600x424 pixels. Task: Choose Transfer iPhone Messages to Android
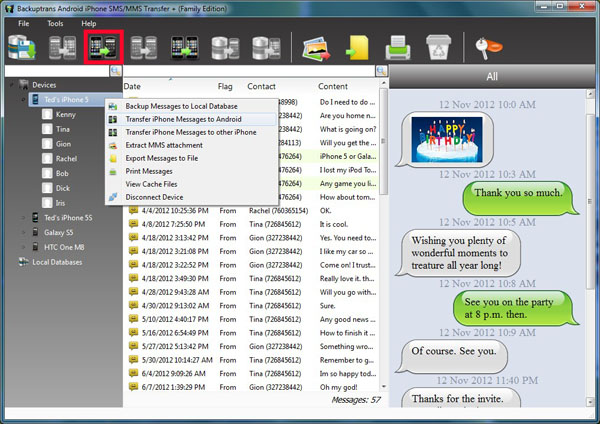(191, 119)
